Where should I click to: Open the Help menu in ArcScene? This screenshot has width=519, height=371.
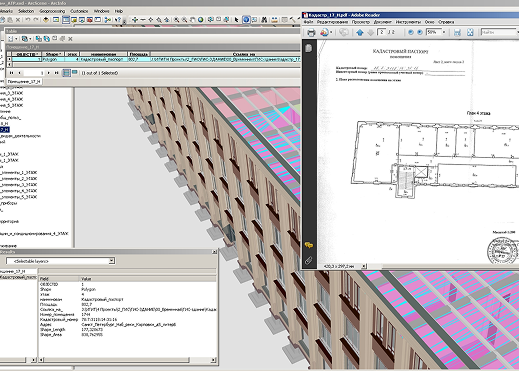pyautogui.click(x=119, y=11)
